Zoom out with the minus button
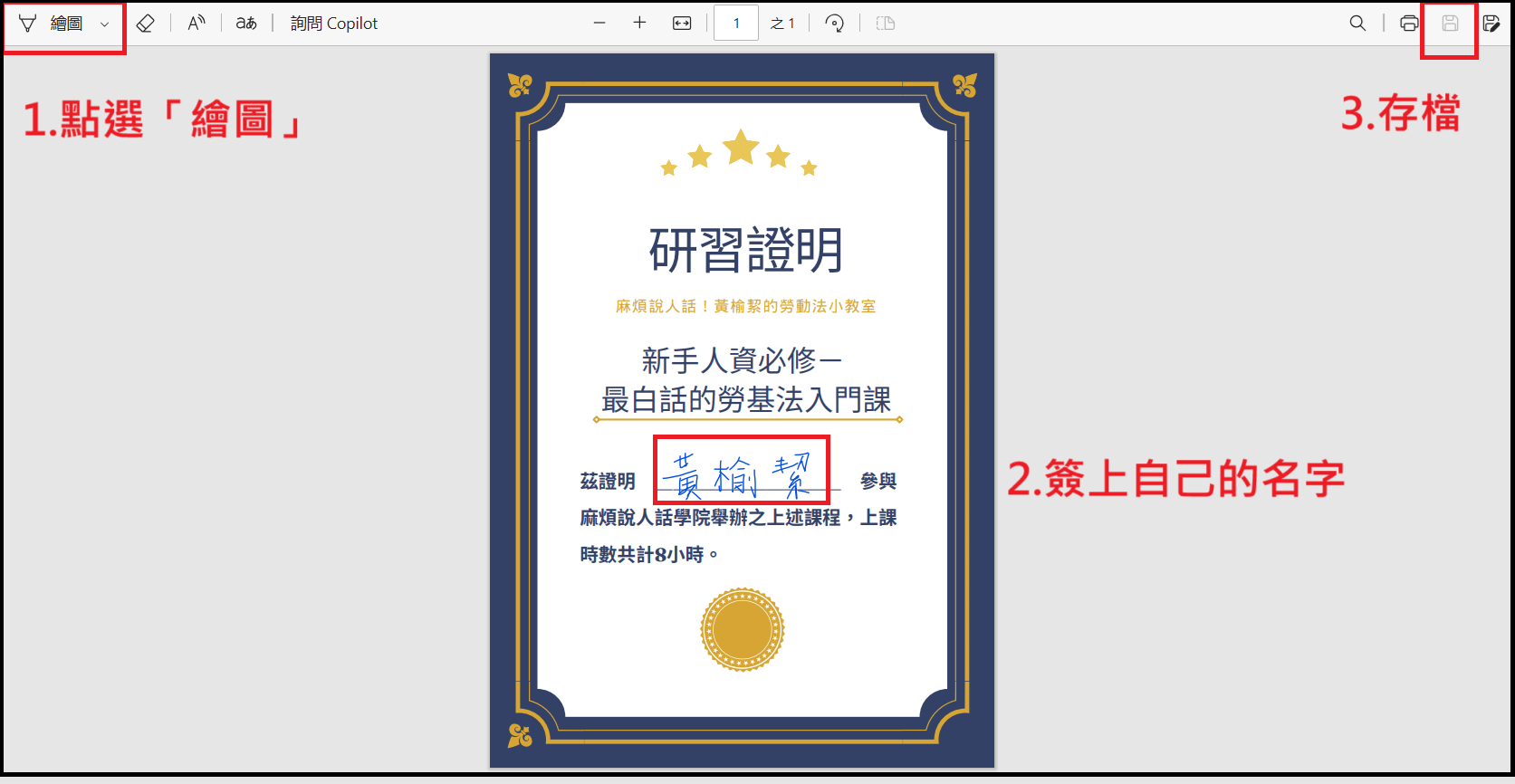The image size is (1515, 784). point(599,24)
